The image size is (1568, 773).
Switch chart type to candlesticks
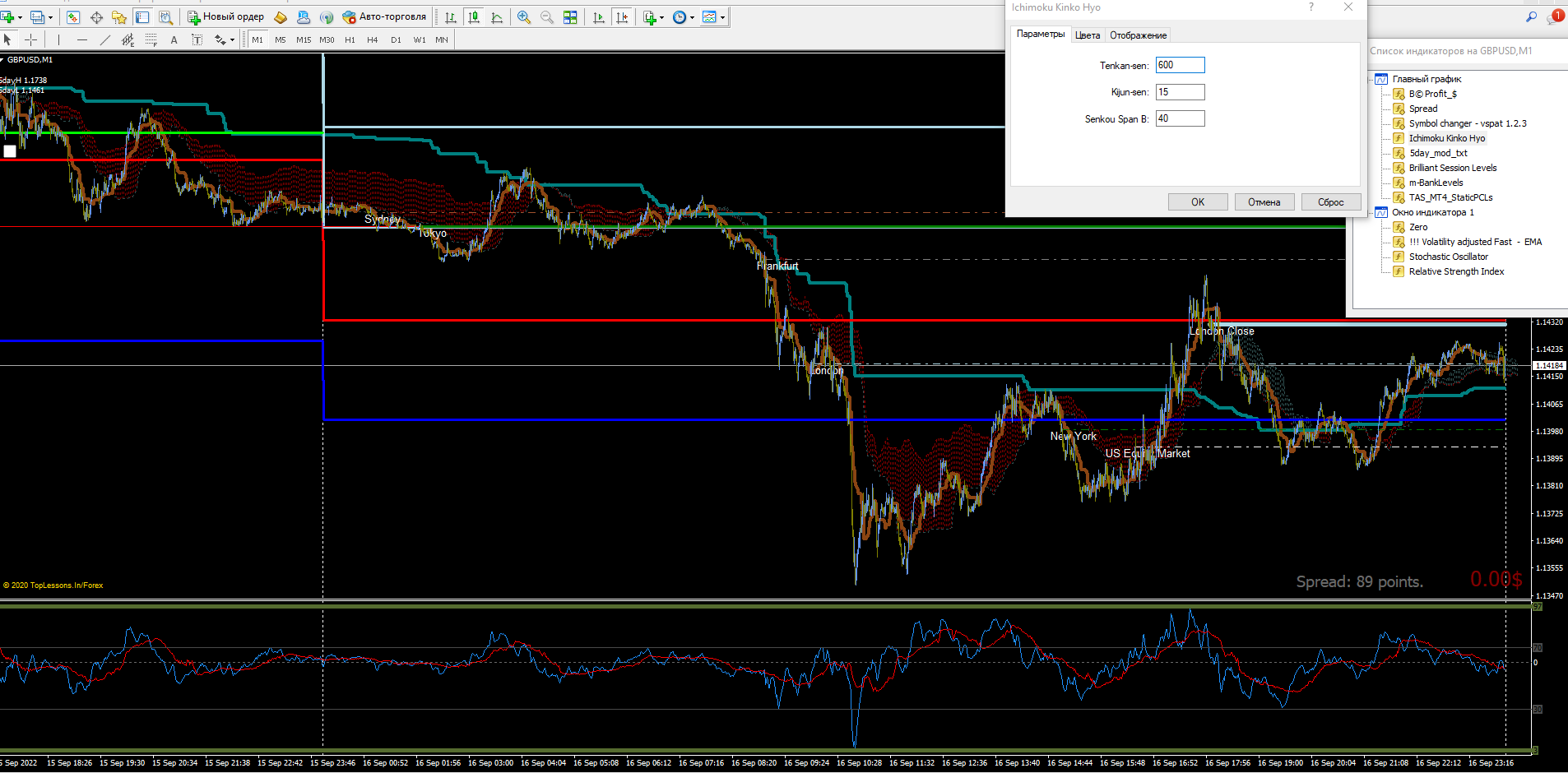click(x=474, y=17)
